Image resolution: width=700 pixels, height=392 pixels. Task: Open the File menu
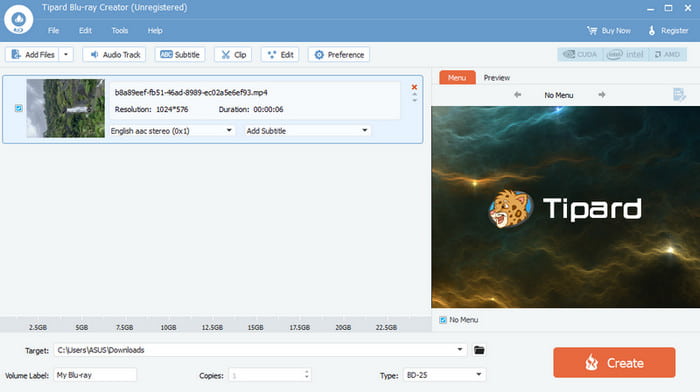(53, 30)
